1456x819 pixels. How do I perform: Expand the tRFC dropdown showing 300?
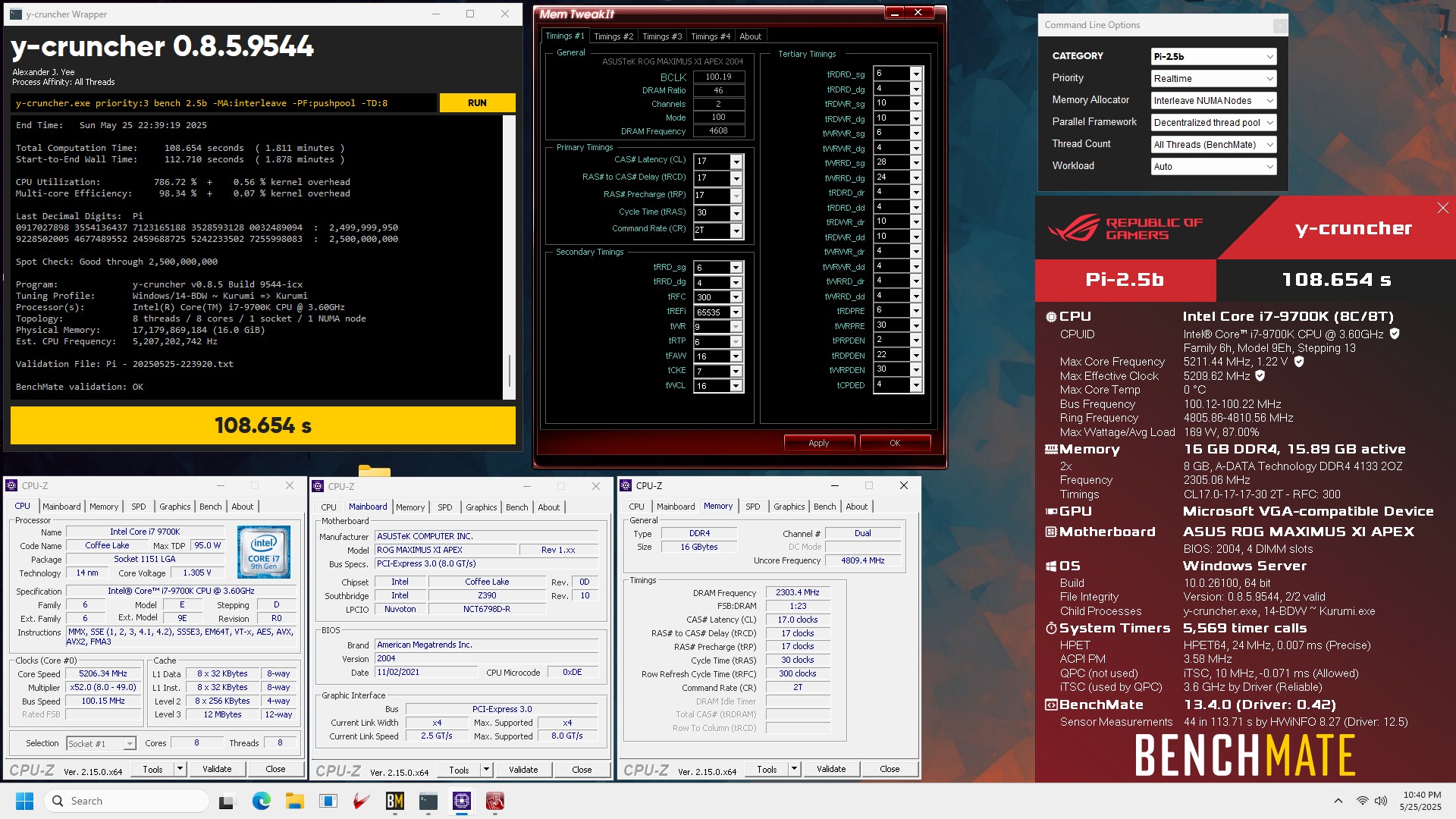coord(736,297)
